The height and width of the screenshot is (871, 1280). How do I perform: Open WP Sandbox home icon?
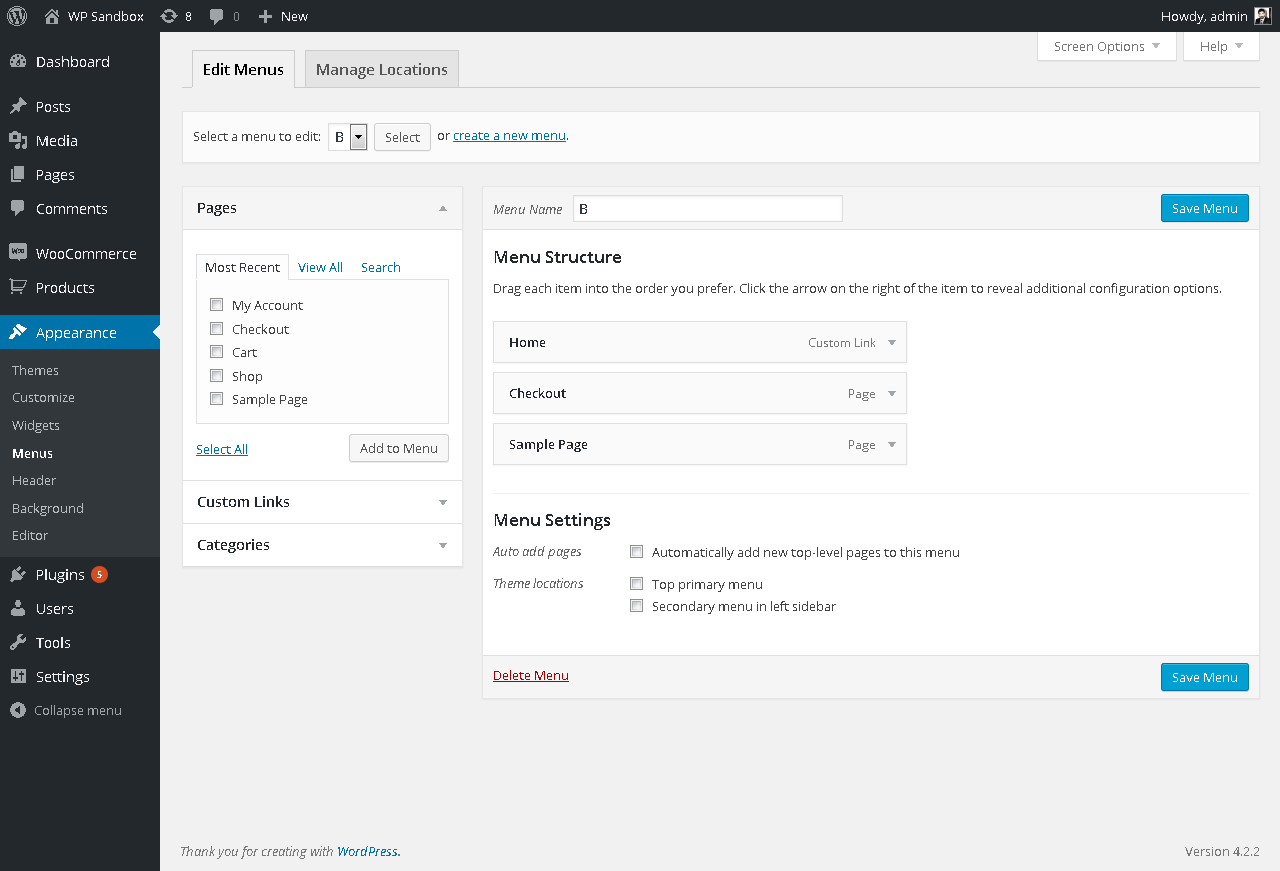point(52,16)
